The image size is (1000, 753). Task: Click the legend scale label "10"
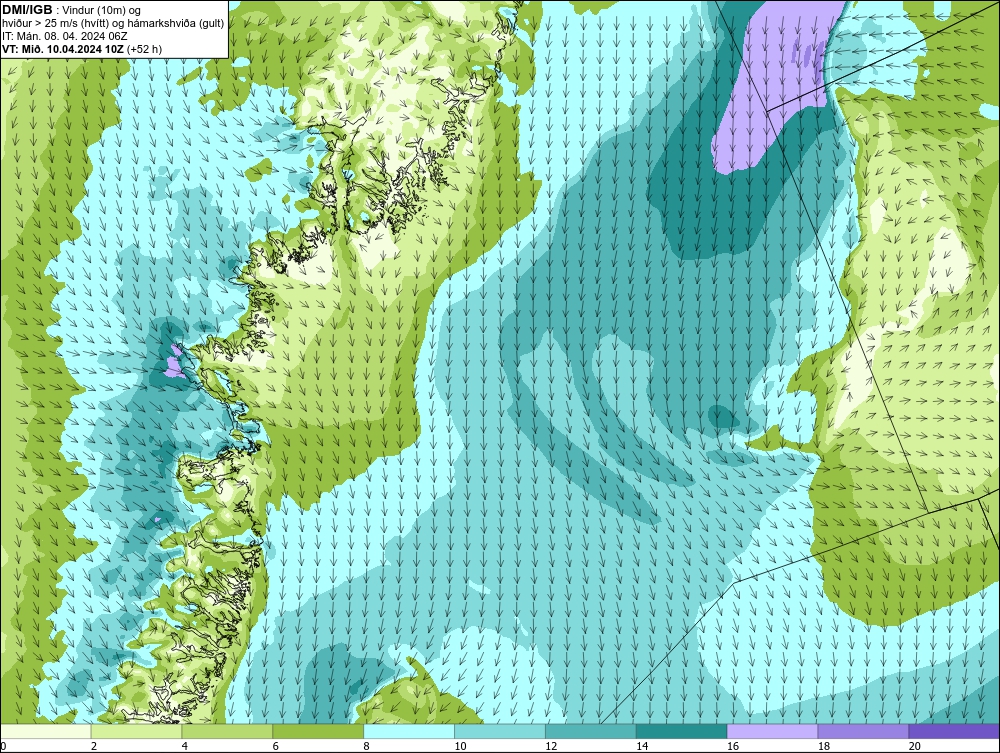[460, 746]
